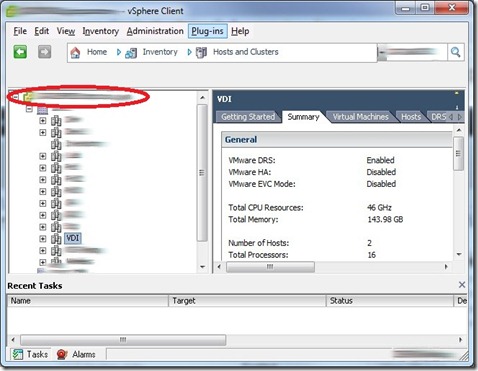
Task: Click Hosts and Clusters breadcrumb text
Action: 246,52
